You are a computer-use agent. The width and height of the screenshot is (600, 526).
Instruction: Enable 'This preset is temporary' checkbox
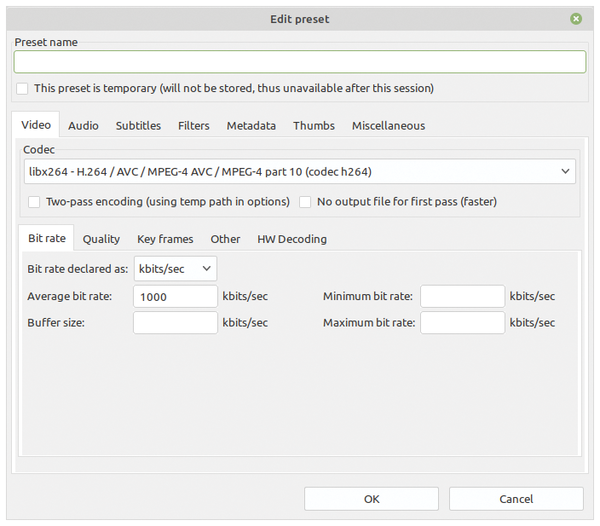pyautogui.click(x=22, y=88)
